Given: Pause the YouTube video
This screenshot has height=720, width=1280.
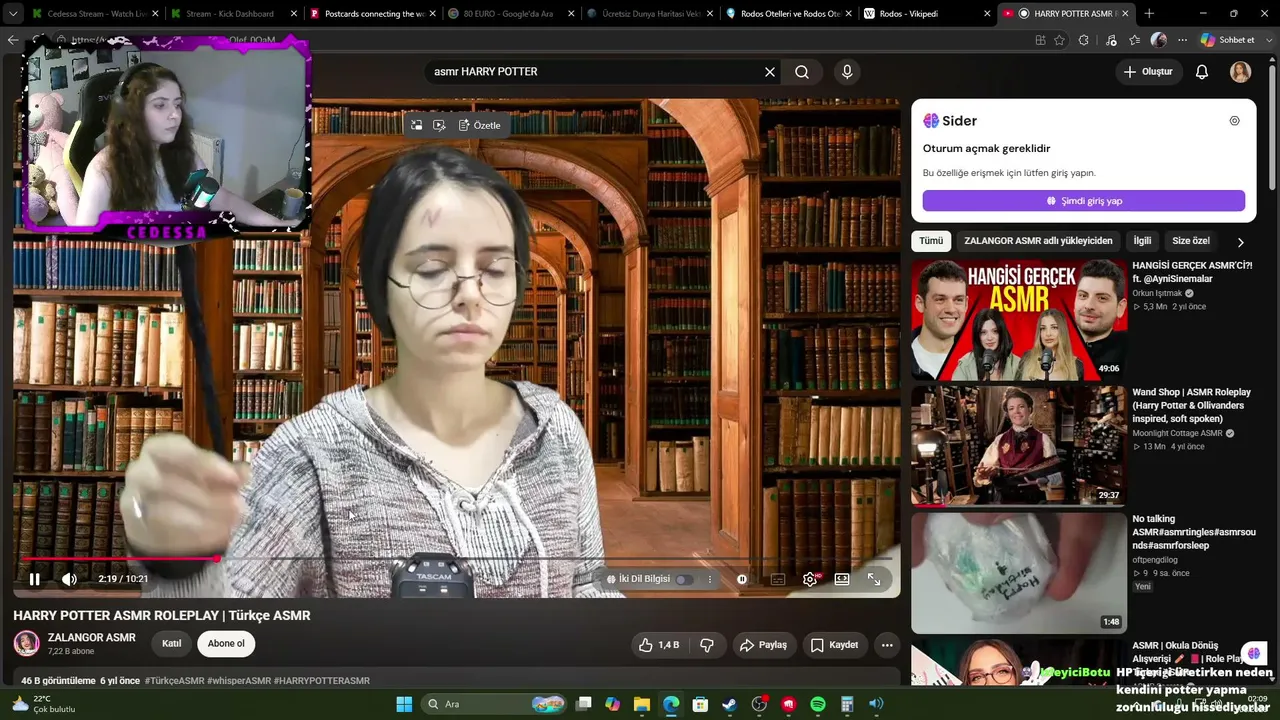Looking at the screenshot, I should pos(35,579).
